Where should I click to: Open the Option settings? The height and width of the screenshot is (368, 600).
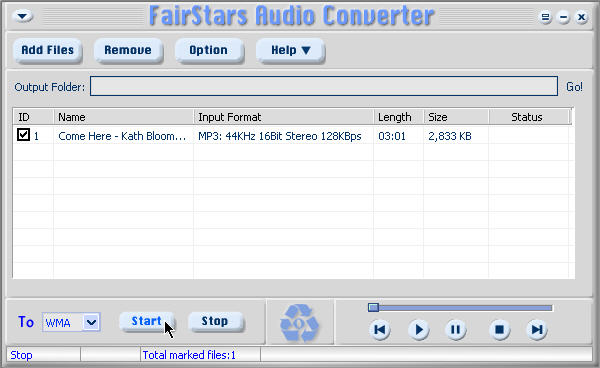tap(209, 50)
